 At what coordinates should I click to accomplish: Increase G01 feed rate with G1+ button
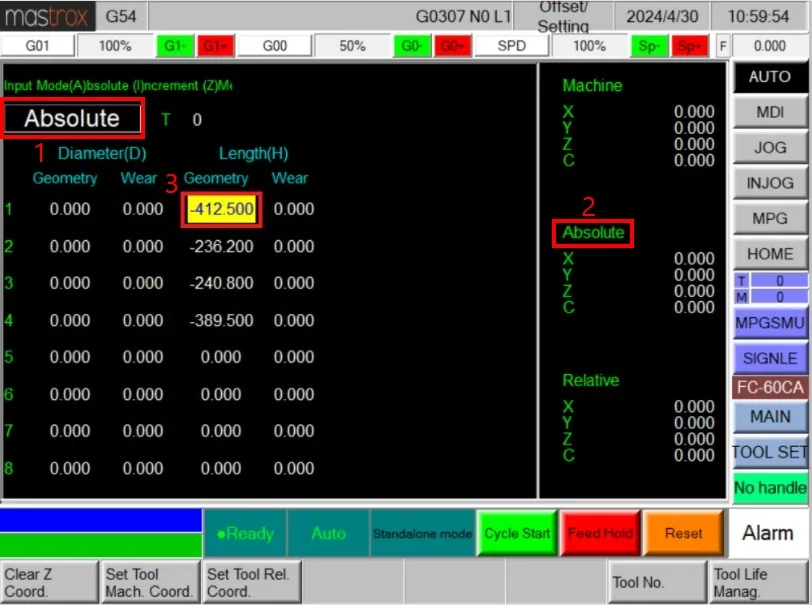[215, 46]
